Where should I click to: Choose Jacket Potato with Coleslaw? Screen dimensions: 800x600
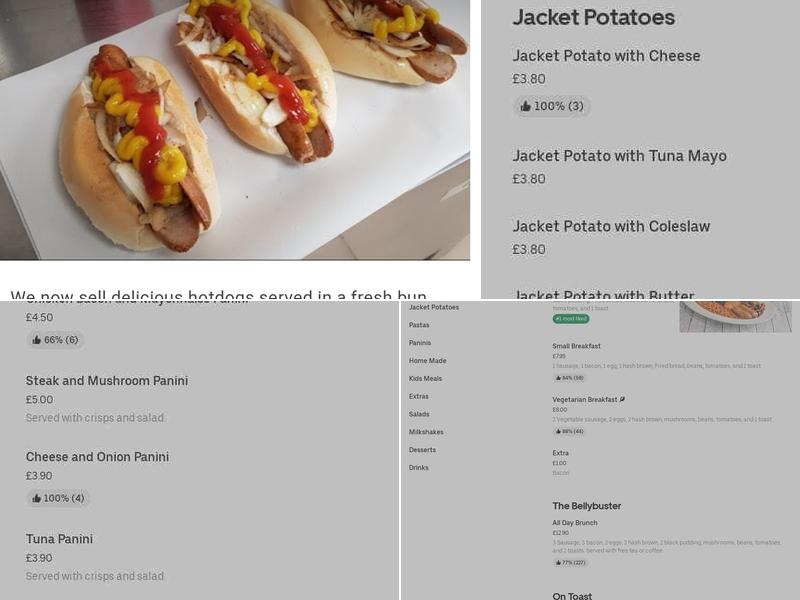click(x=611, y=227)
